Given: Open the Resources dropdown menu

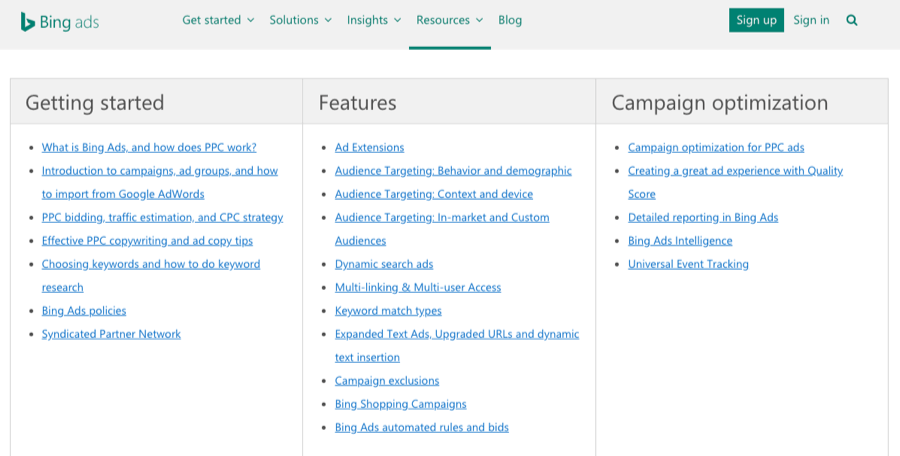Looking at the screenshot, I should (449, 20).
